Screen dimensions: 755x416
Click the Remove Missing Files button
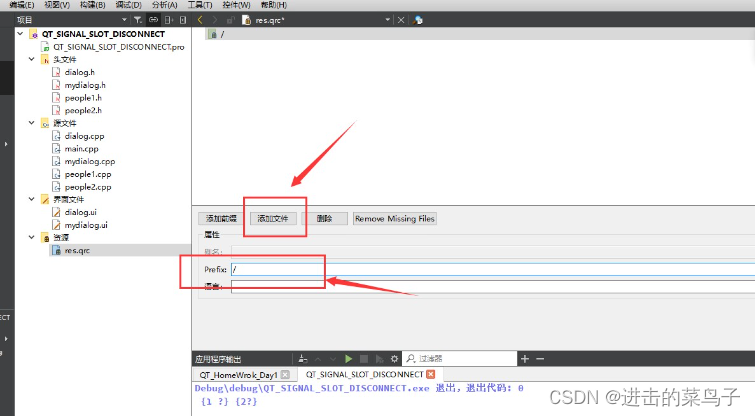pyautogui.click(x=395, y=219)
